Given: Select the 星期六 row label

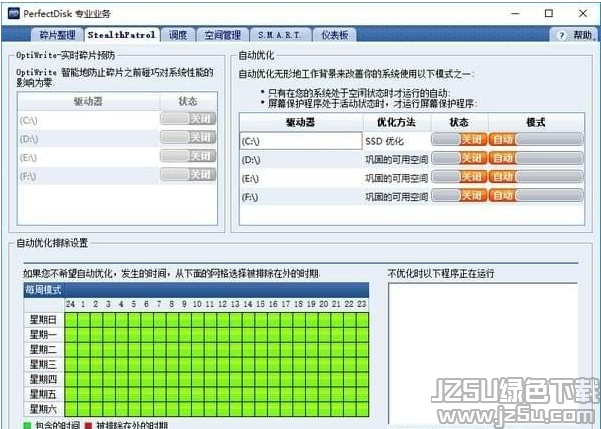Looking at the screenshot, I should tap(44, 409).
